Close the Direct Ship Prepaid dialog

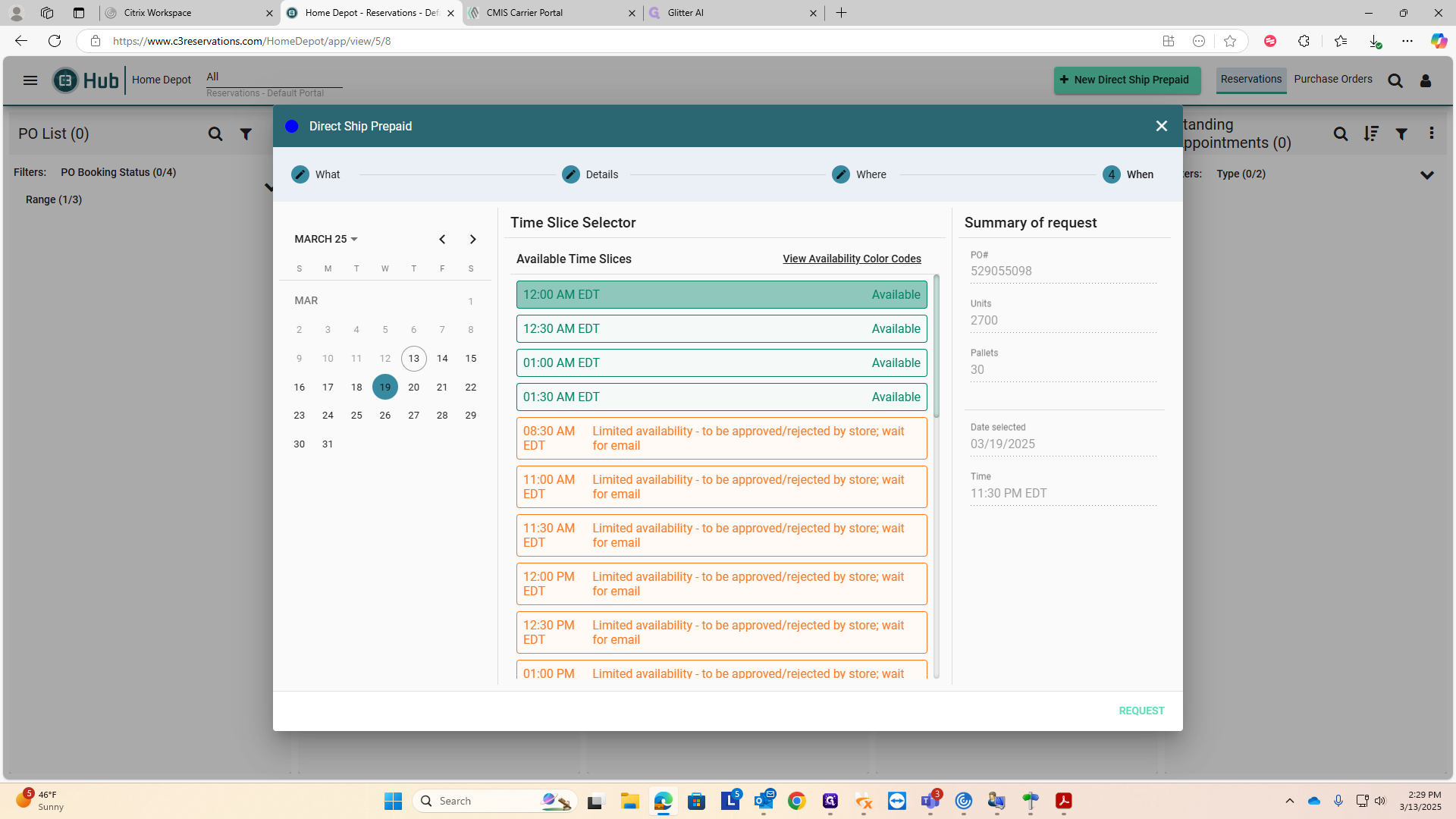point(1161,126)
